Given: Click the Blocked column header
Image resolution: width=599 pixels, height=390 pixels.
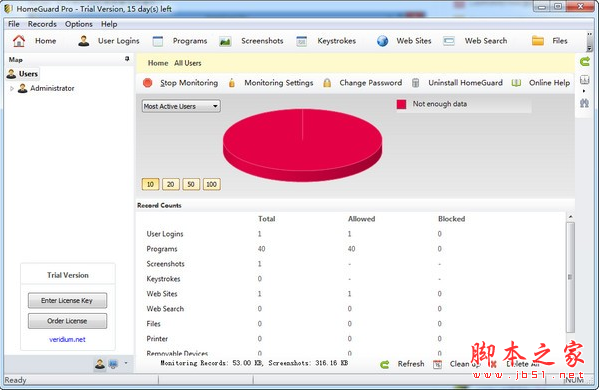Looking at the screenshot, I should pos(452,219).
